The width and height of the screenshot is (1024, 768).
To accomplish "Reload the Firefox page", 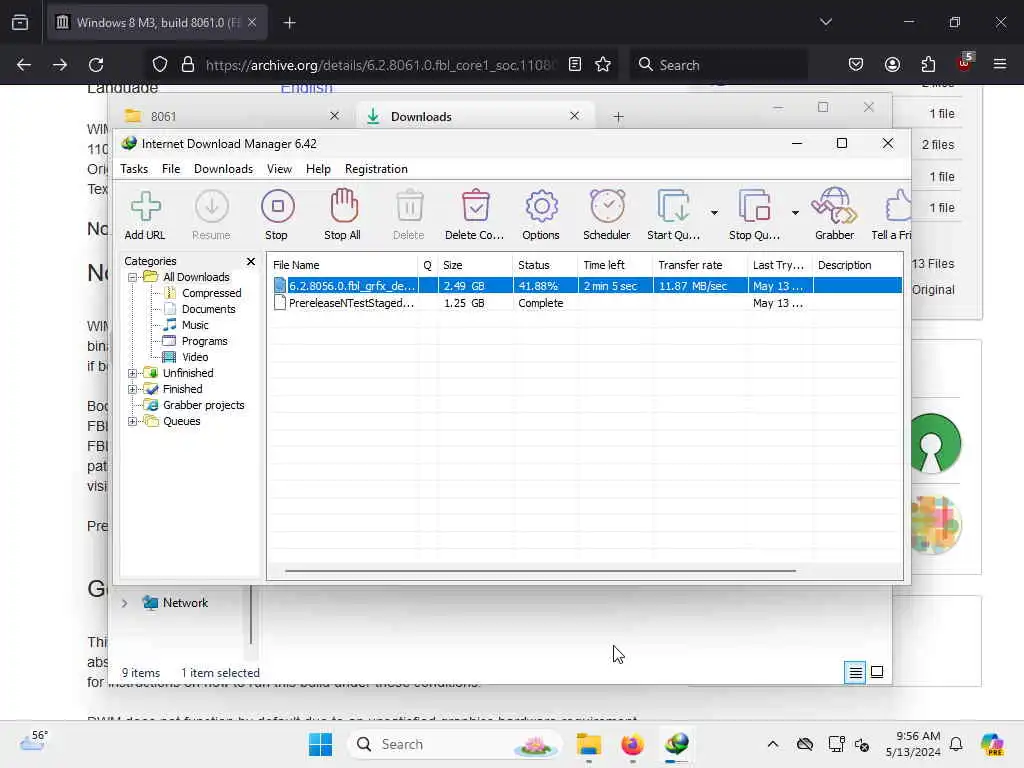I will click(x=96, y=65).
